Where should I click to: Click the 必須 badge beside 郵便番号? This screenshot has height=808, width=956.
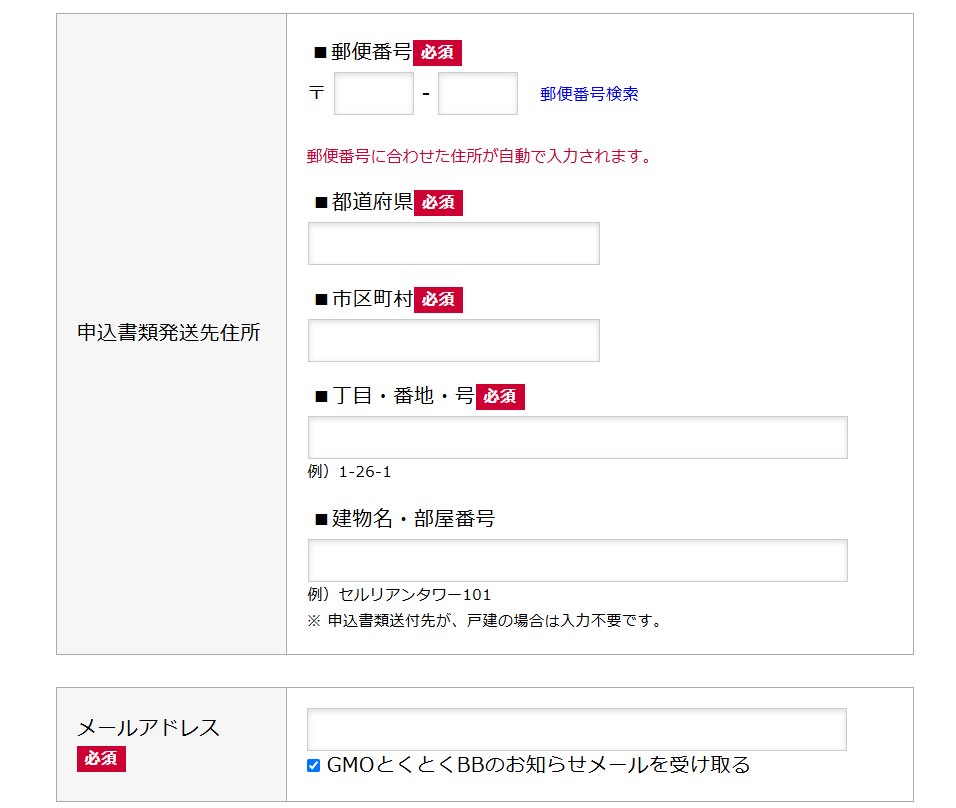437,53
